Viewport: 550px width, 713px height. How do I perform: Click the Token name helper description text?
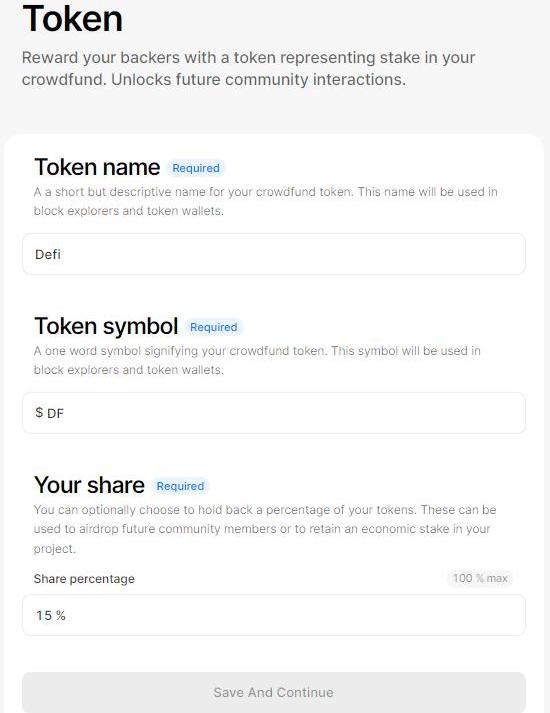tap(265, 201)
